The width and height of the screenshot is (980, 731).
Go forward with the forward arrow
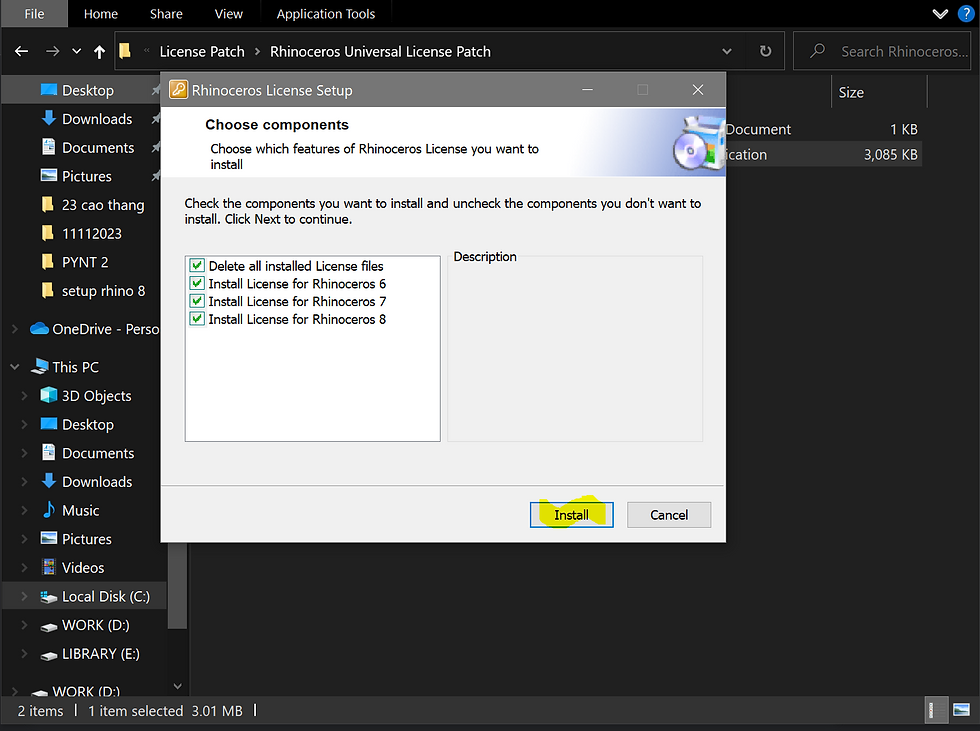click(52, 51)
